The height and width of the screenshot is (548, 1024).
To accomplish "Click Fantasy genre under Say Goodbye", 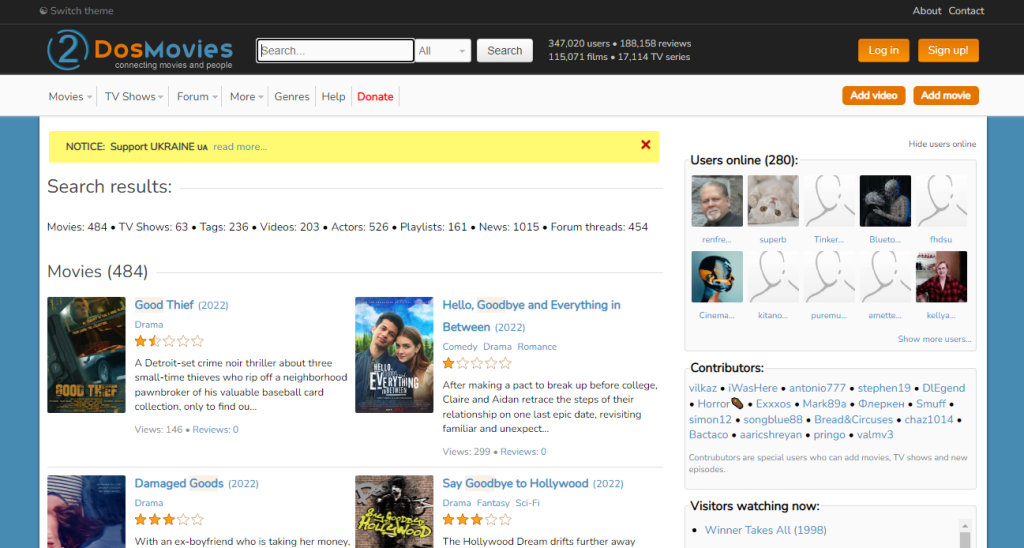I will click(493, 503).
